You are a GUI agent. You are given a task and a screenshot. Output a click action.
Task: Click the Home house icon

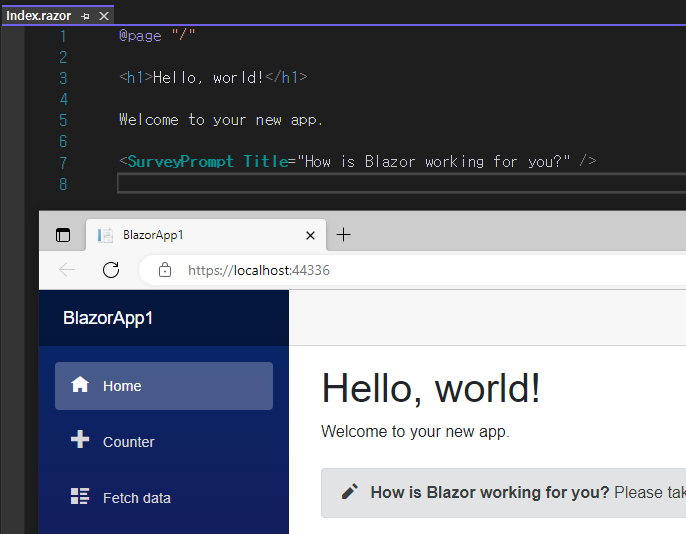80,385
